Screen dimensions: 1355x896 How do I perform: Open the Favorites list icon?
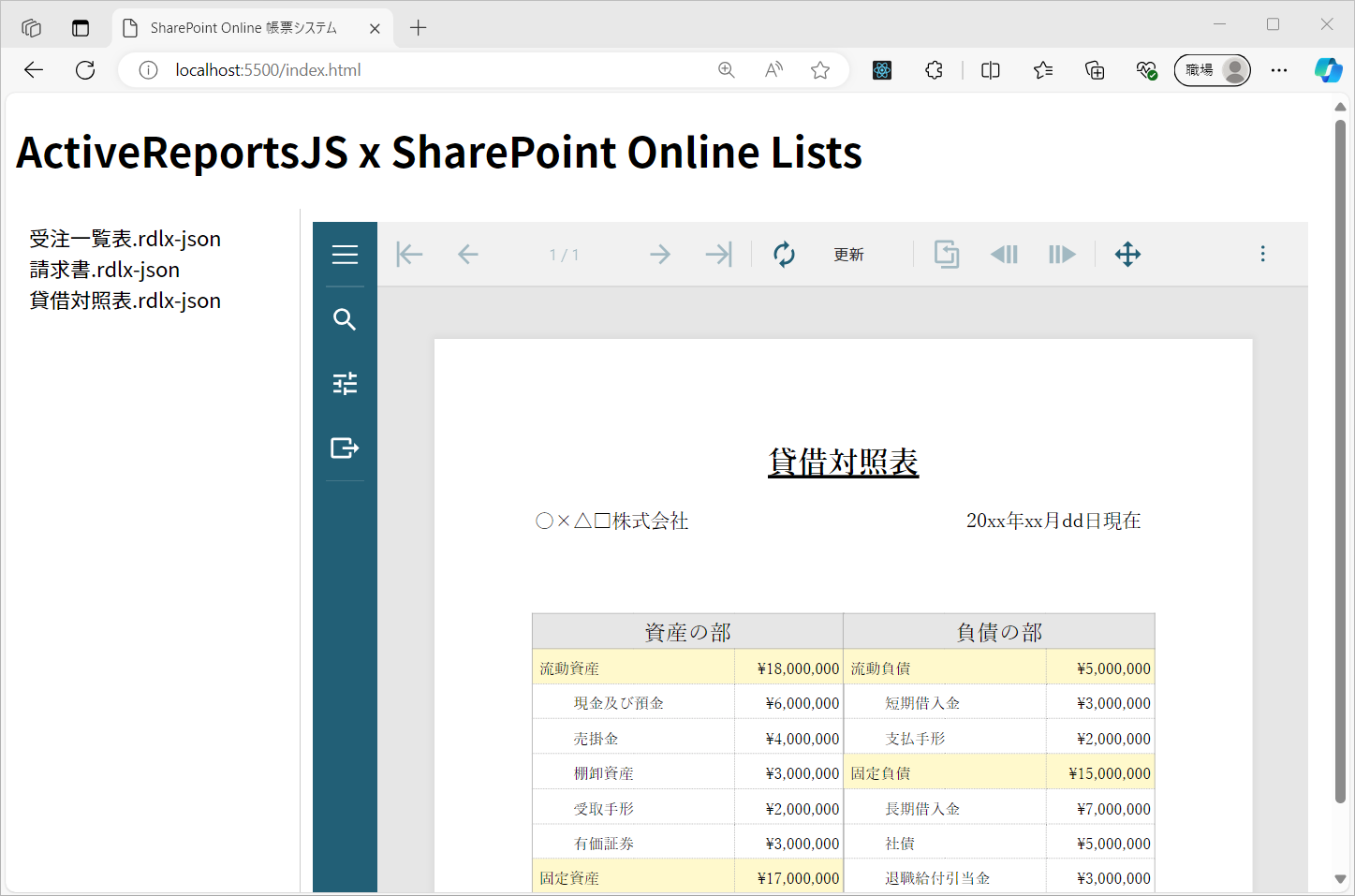pyautogui.click(x=1043, y=70)
